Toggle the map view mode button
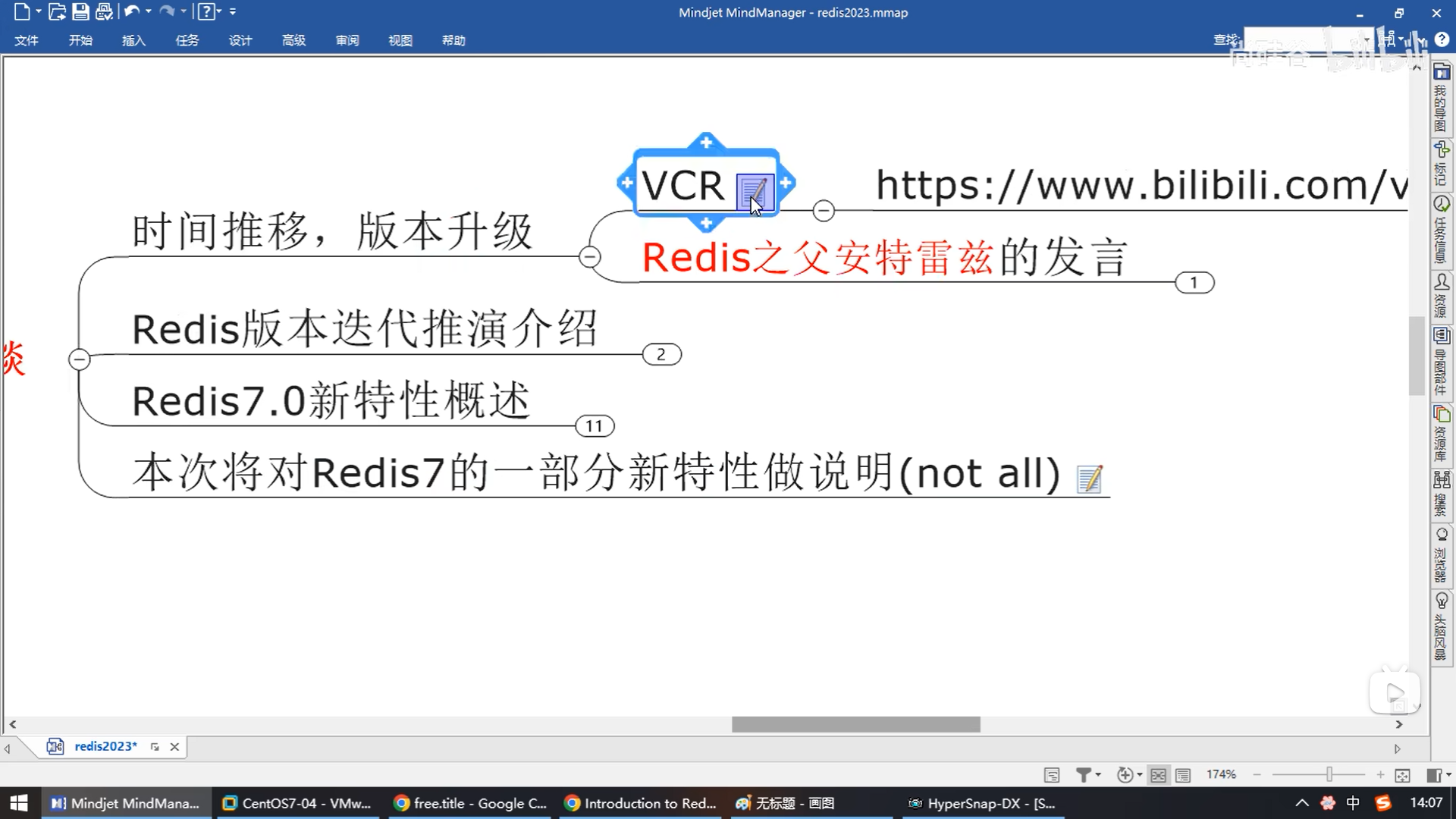This screenshot has height=819, width=1456. tap(1158, 775)
